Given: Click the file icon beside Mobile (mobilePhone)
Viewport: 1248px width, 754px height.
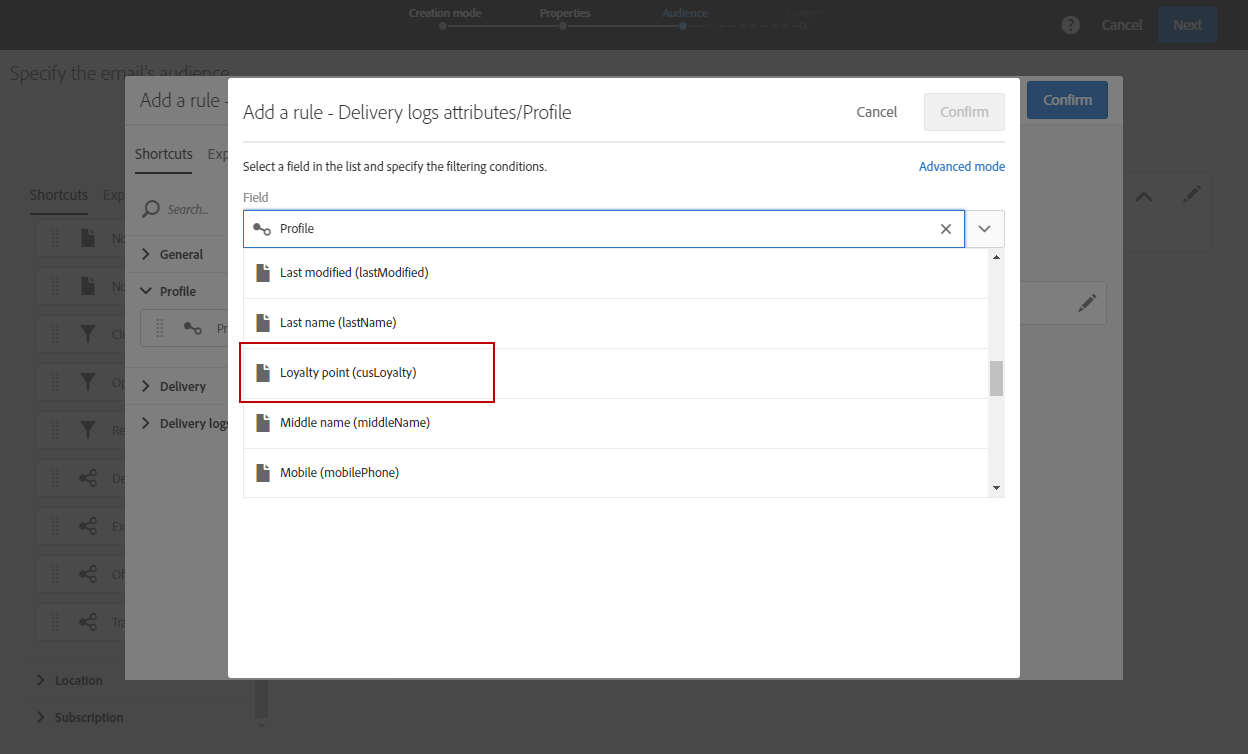Looking at the screenshot, I should tap(263, 473).
